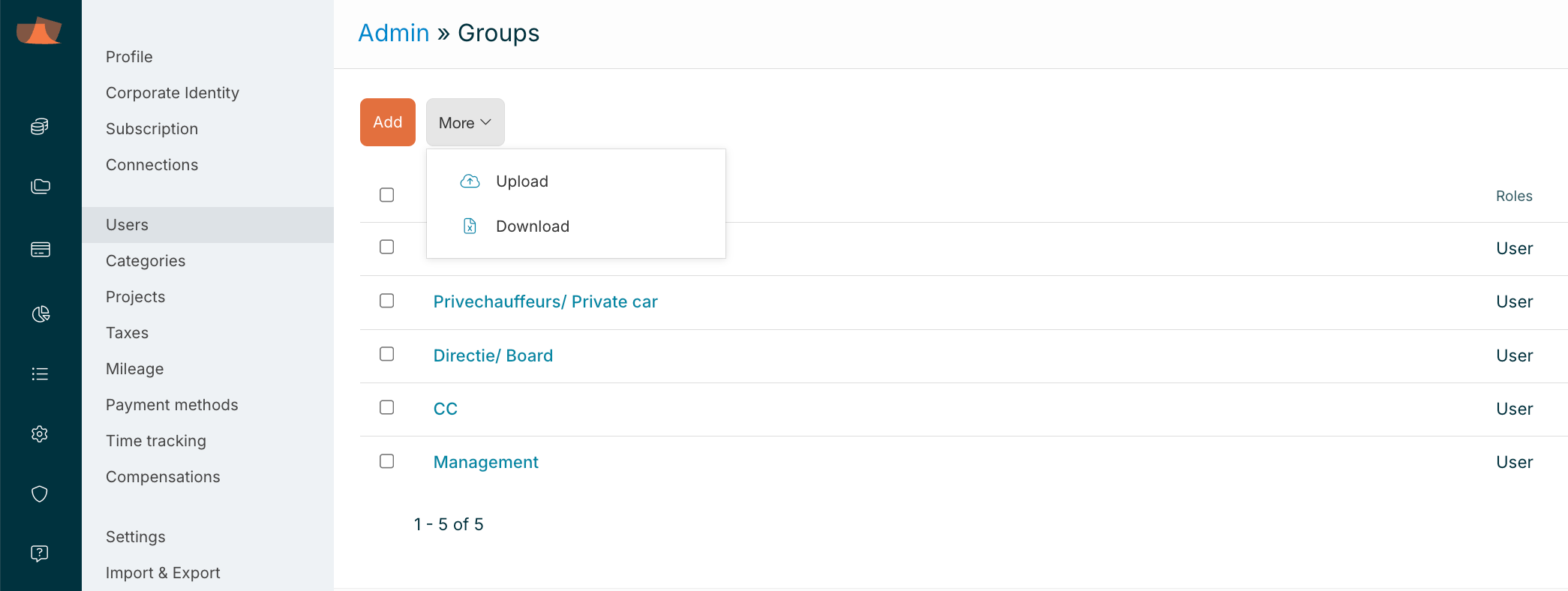
Task: Click the list icon in sidebar
Action: (x=40, y=373)
